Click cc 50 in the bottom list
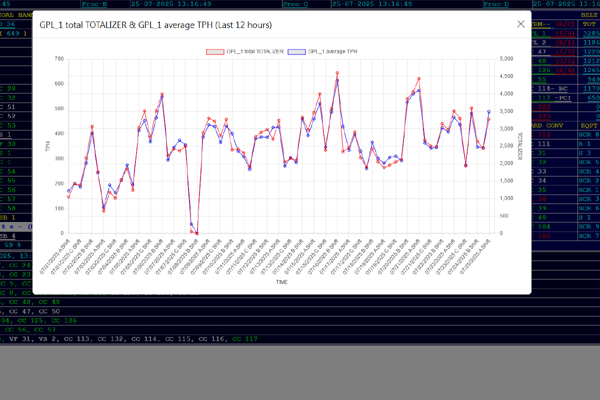The width and height of the screenshot is (600, 400). [49, 311]
